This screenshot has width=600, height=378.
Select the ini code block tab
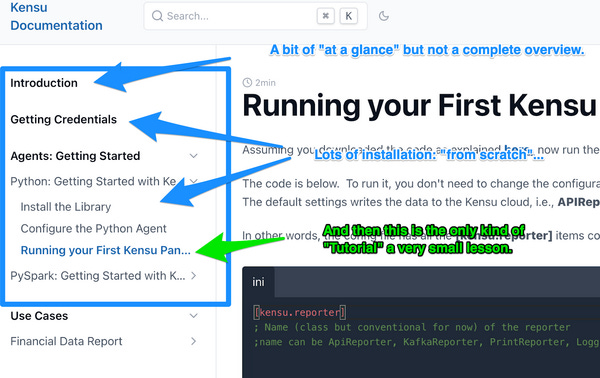(258, 282)
